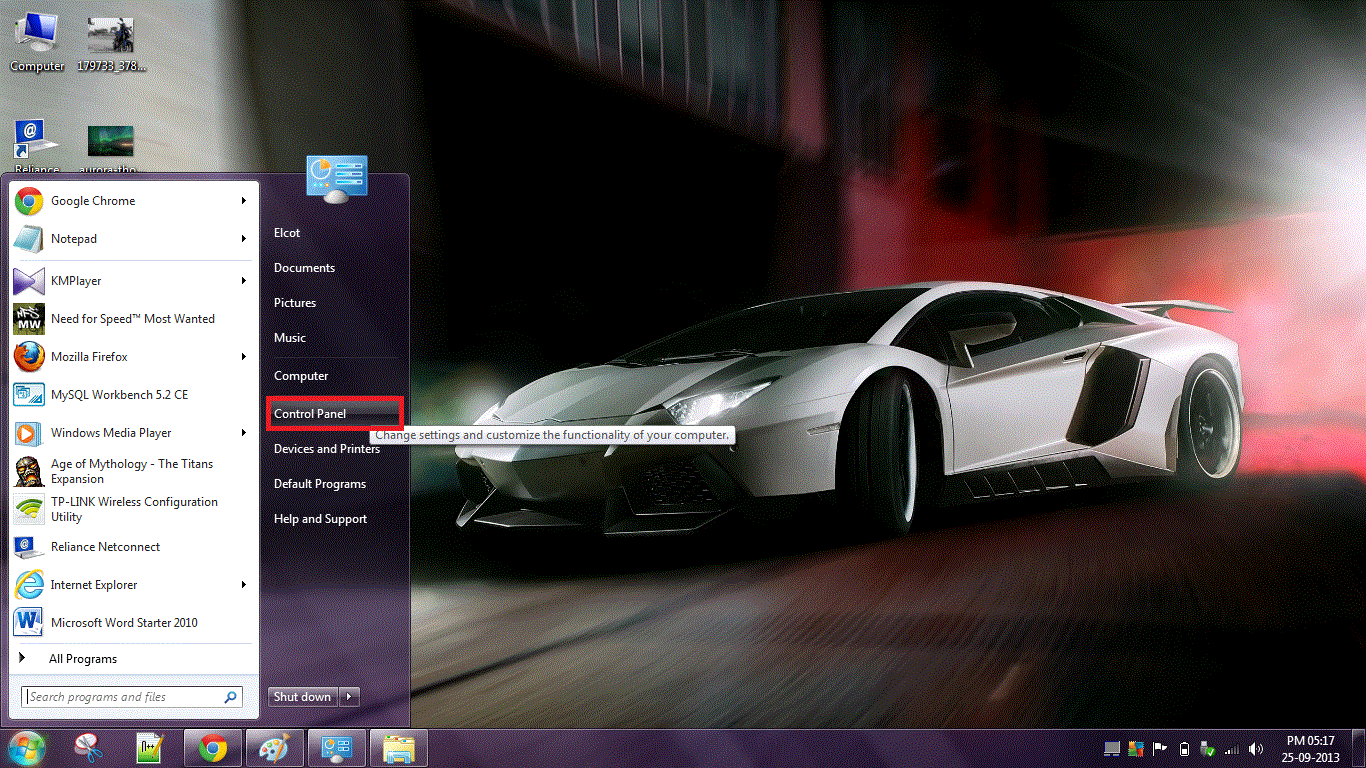1366x768 pixels.
Task: Launch Google Chrome from the Start menu list
Action: point(134,201)
